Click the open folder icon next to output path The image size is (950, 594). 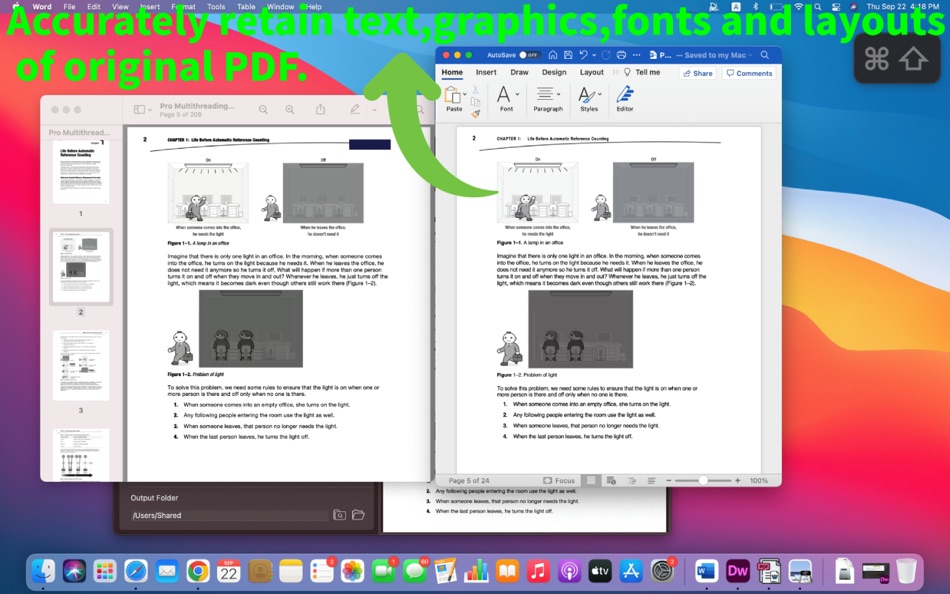[358, 515]
